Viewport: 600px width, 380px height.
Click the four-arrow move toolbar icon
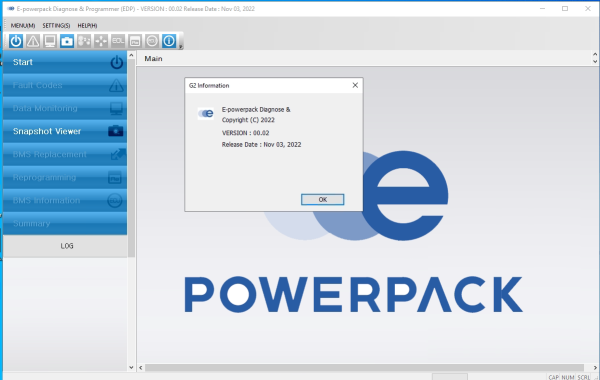point(101,41)
